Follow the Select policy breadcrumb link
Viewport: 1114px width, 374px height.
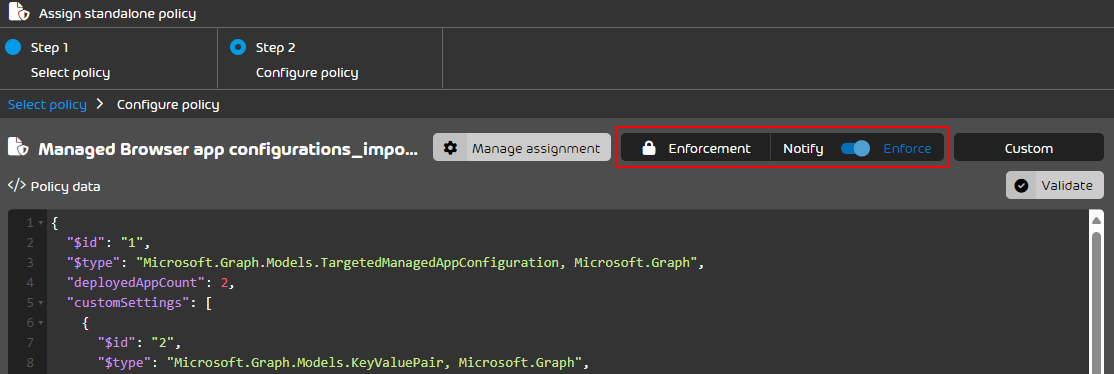[47, 105]
